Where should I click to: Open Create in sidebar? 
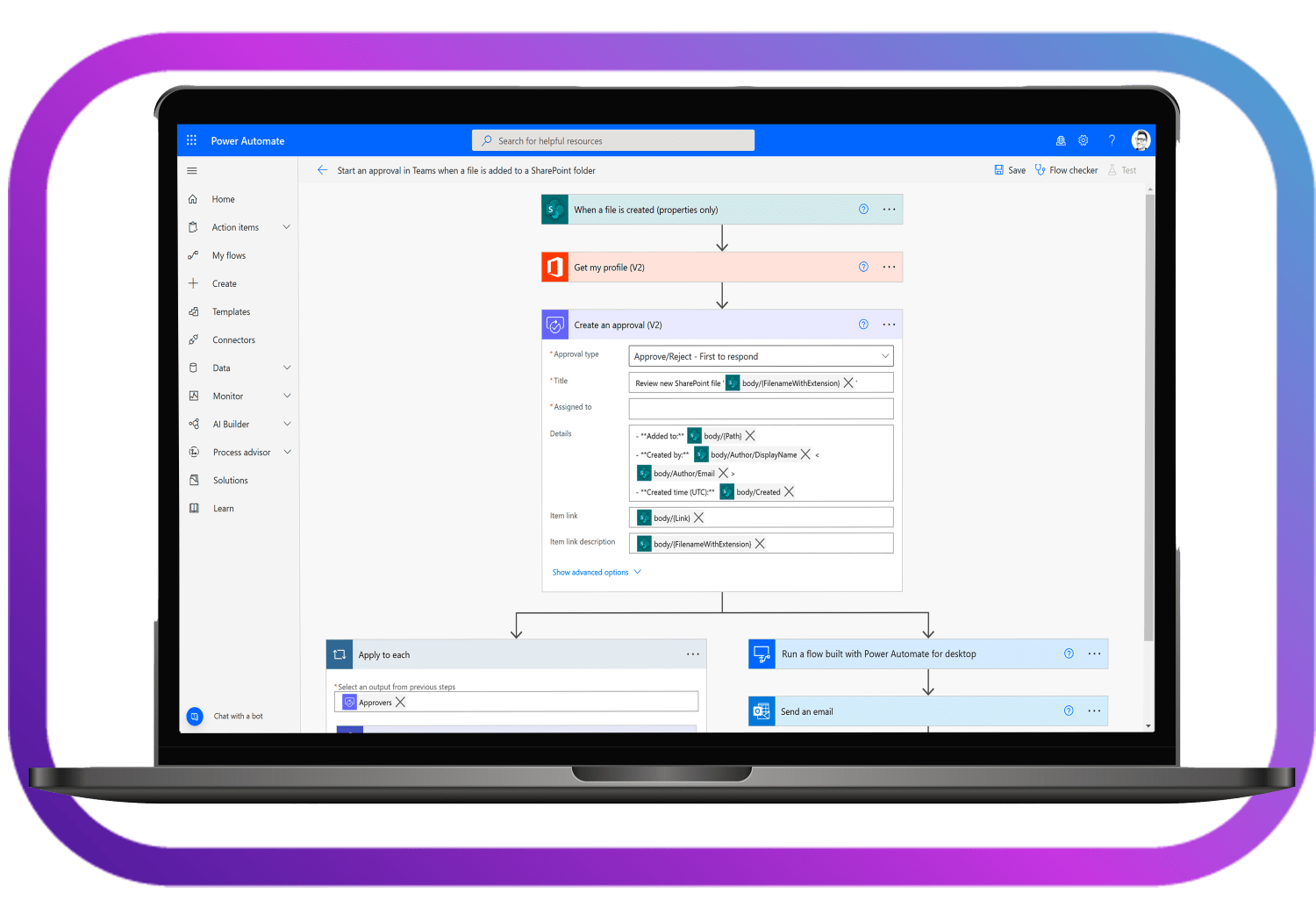pyautogui.click(x=225, y=283)
